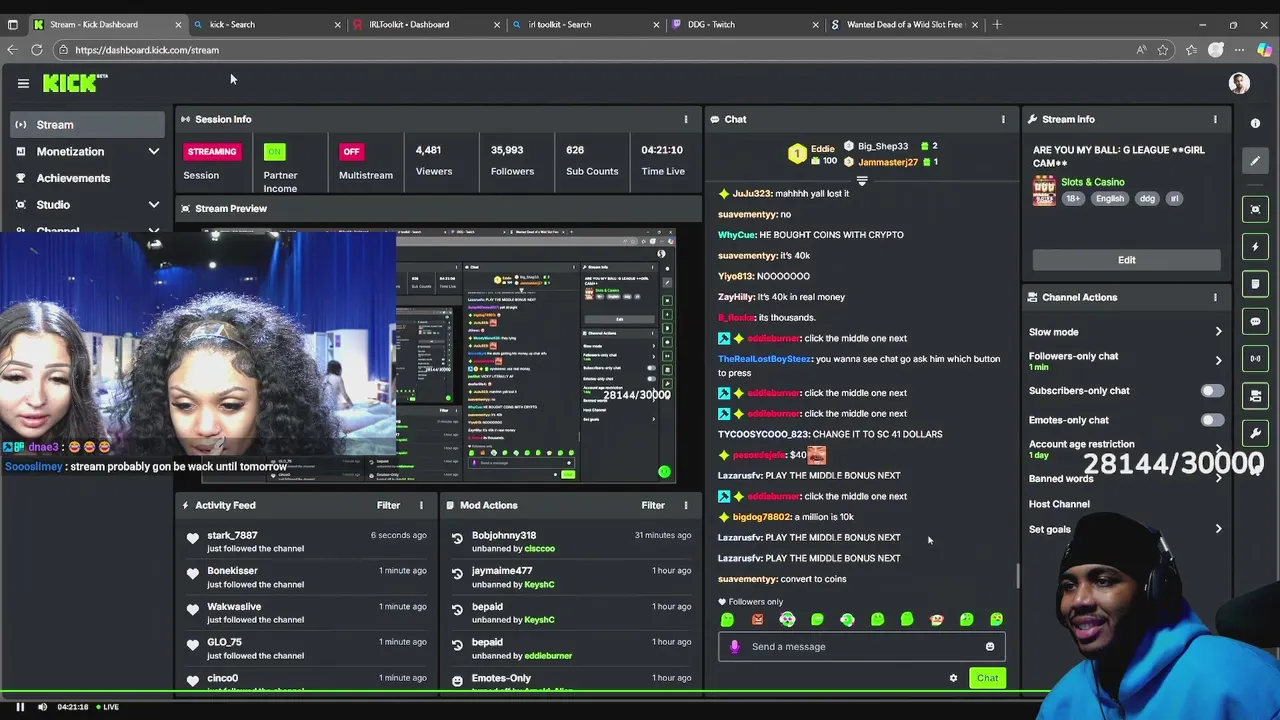
Task: Switch to kick - Search browser tab
Action: [x=269, y=24]
